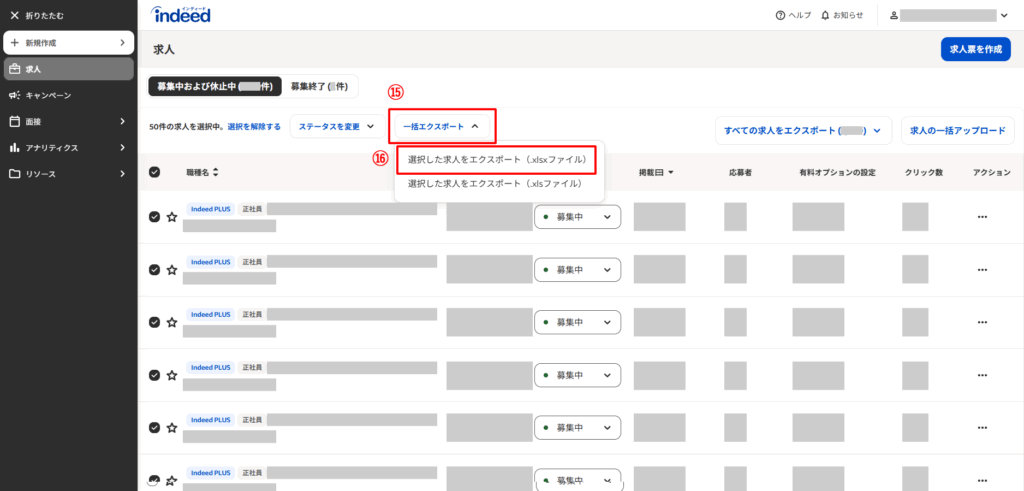Screen dimensions: 1024x491
Task: Switch to 募集終了 tab
Action: [319, 87]
